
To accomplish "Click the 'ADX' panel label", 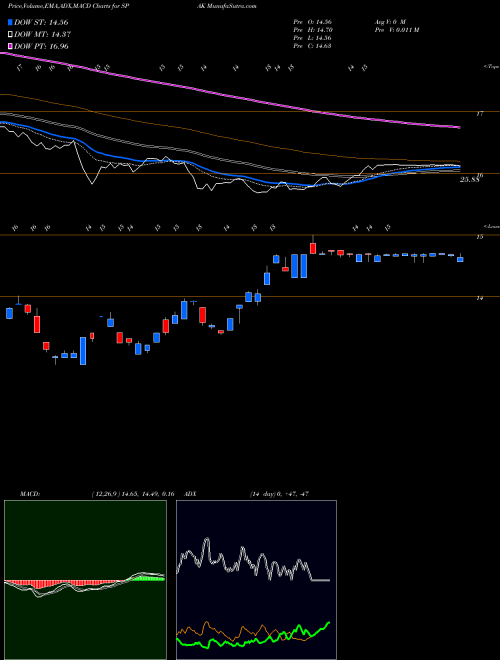I will (190, 494).
